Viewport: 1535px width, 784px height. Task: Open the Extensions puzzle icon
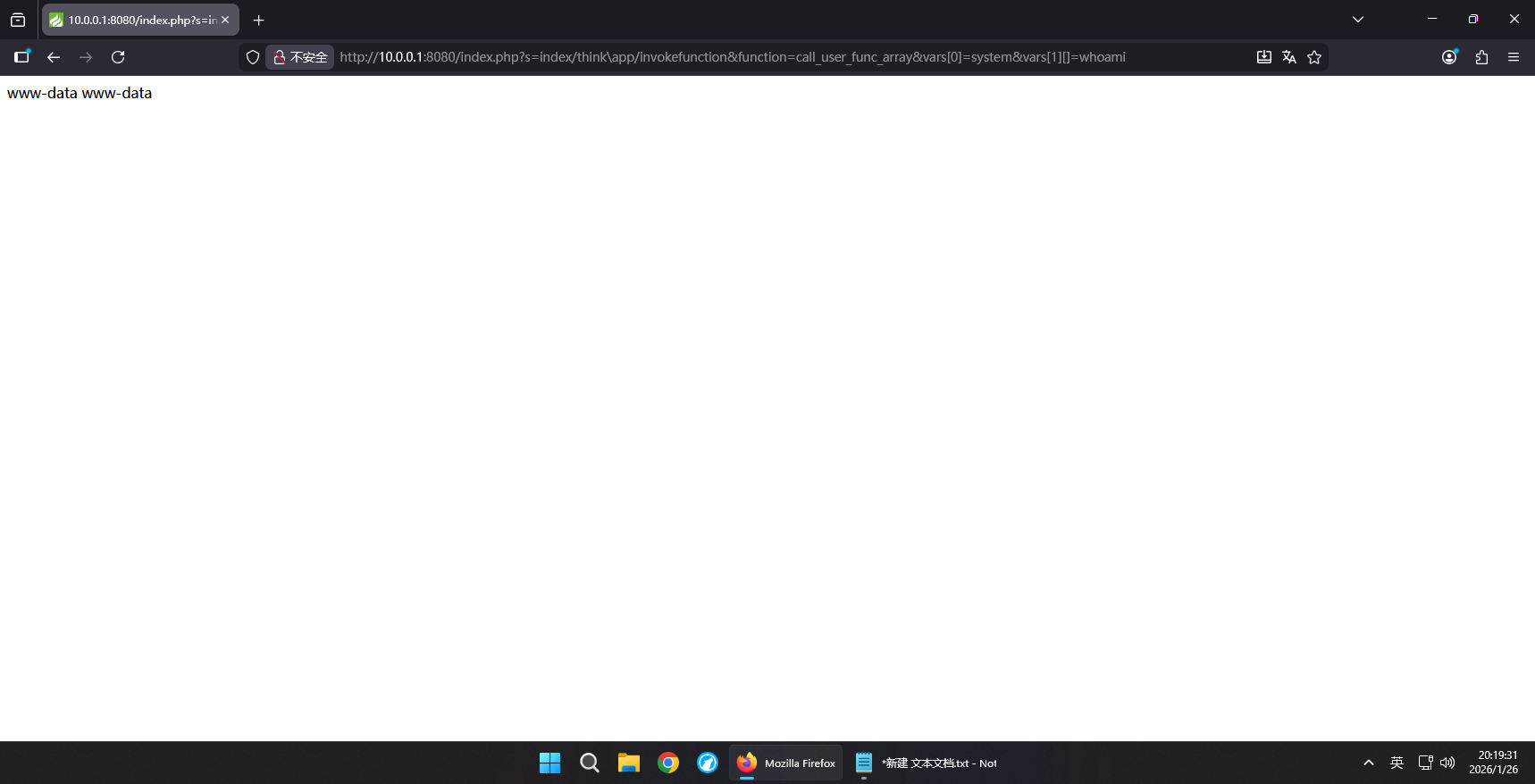1481,57
